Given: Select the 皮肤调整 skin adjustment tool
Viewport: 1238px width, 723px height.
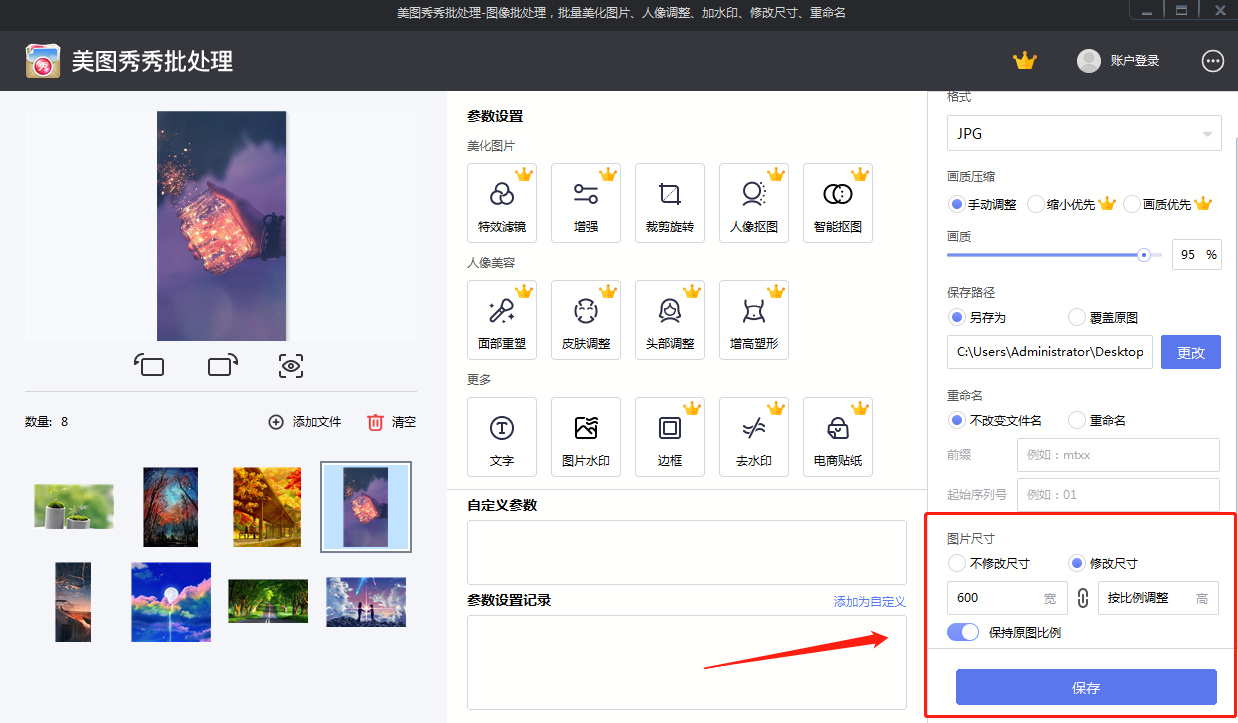Looking at the screenshot, I should coord(586,320).
